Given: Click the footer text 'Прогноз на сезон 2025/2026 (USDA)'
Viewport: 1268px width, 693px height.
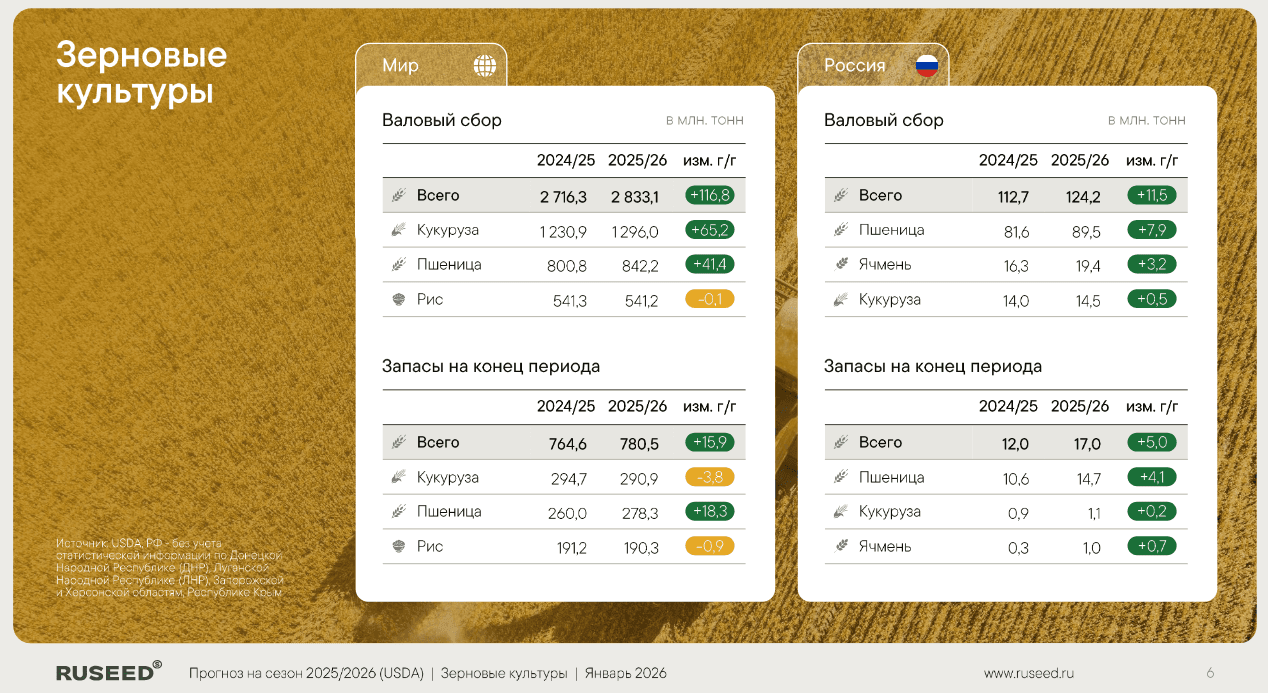Looking at the screenshot, I should click(306, 674).
